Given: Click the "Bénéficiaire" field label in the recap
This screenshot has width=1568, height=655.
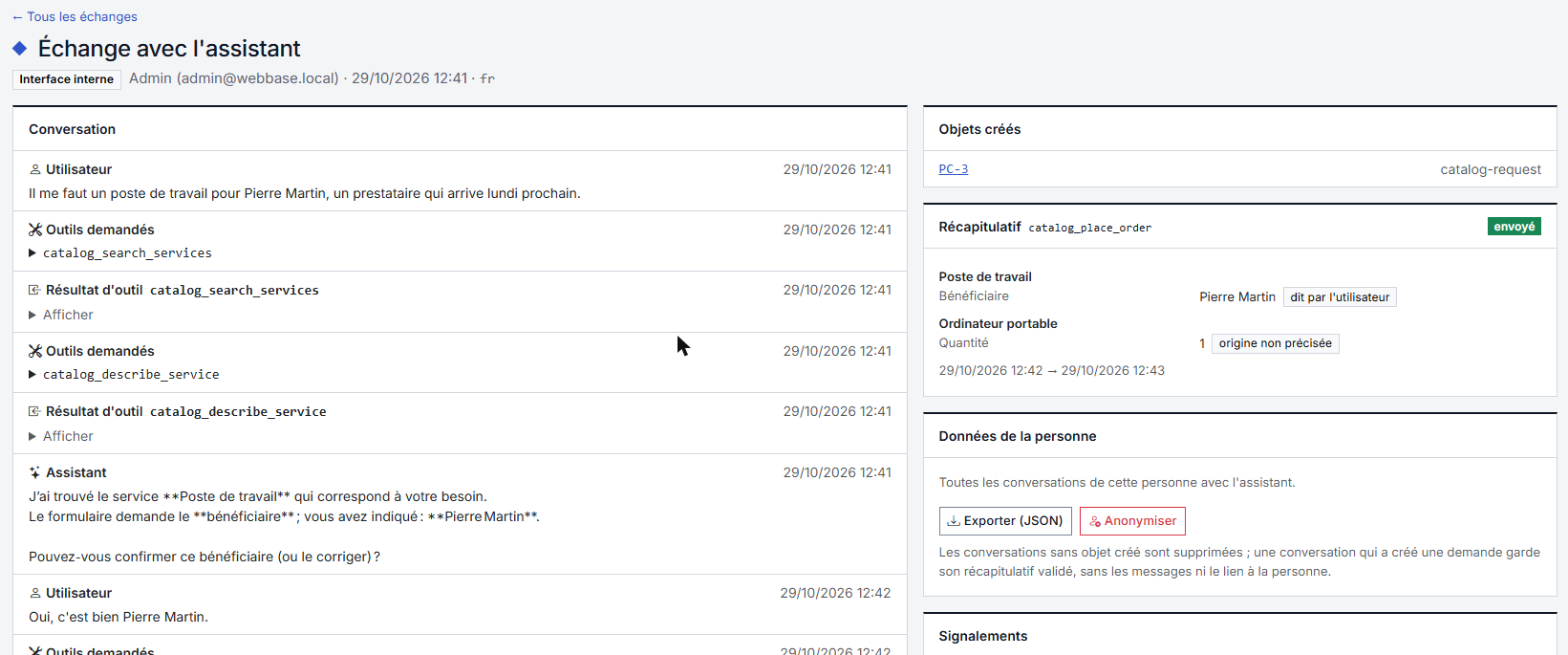Looking at the screenshot, I should [974, 296].
